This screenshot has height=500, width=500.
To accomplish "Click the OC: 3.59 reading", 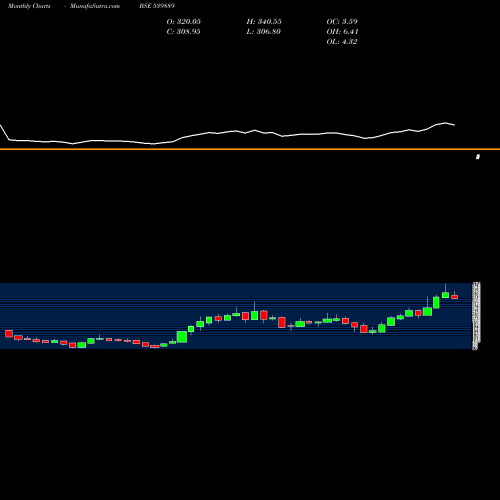I will tap(342, 22).
